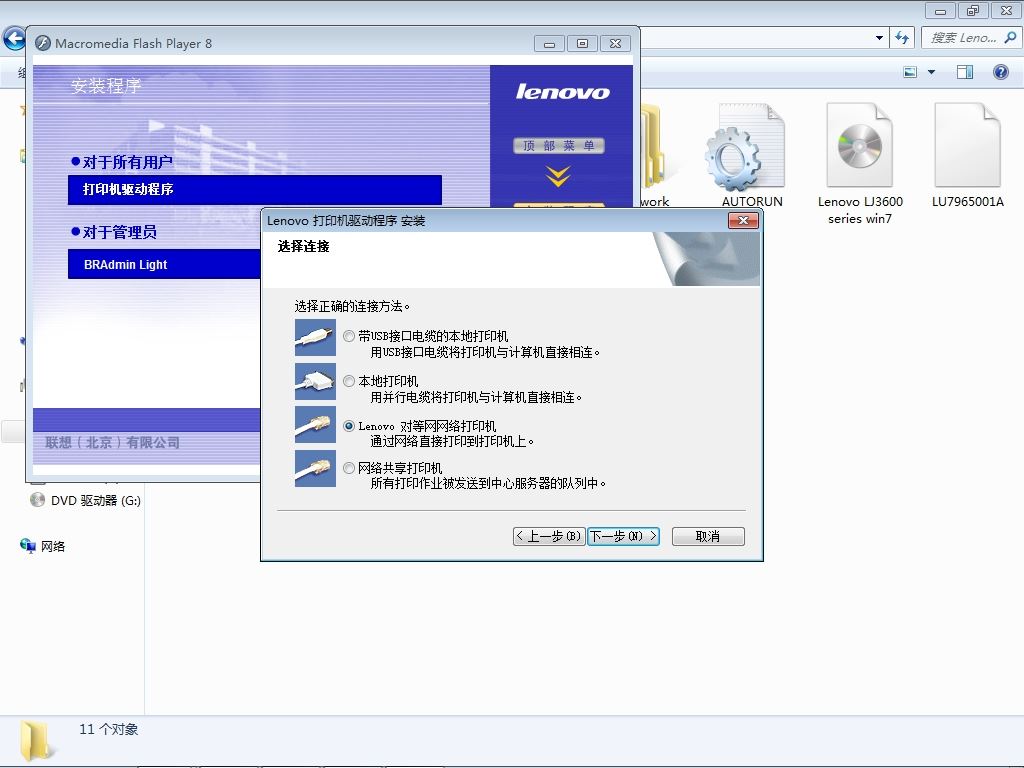
Task: Select USB cable local printer radio option
Action: click(x=349, y=336)
